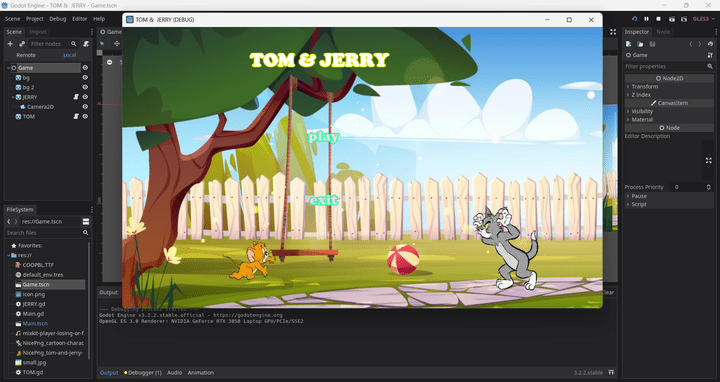Open the Debug menu

(x=58, y=19)
